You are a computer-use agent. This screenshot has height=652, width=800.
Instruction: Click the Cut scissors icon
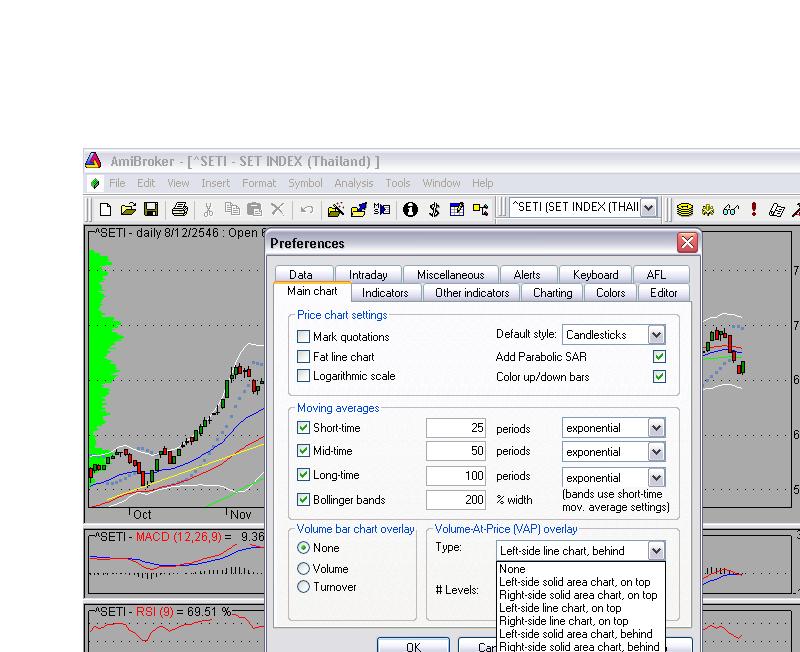click(x=208, y=209)
